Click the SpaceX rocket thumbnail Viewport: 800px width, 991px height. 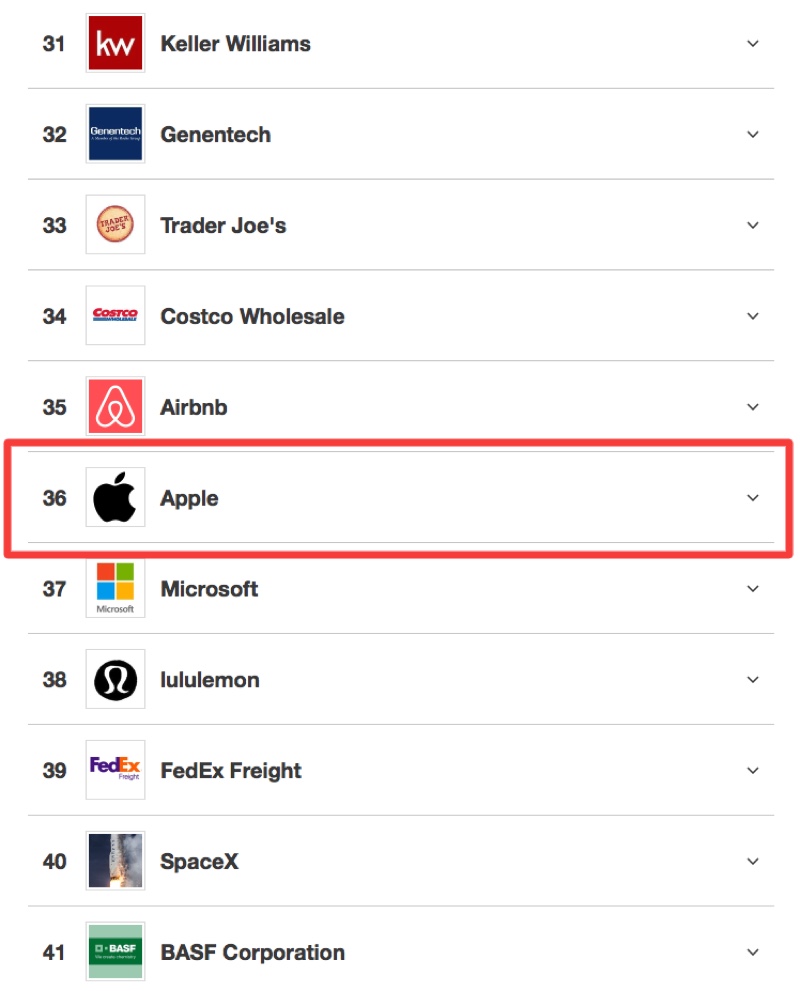pyautogui.click(x=115, y=861)
